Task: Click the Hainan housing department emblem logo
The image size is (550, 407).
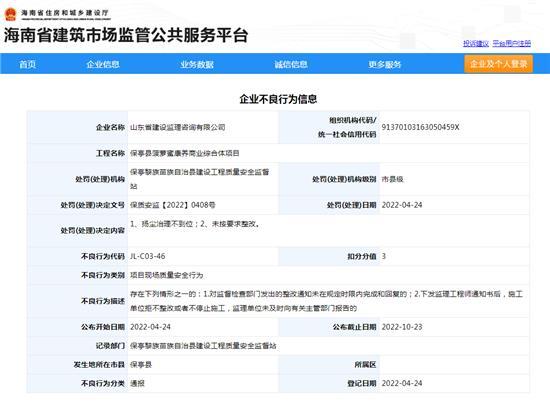Action: 11,14
